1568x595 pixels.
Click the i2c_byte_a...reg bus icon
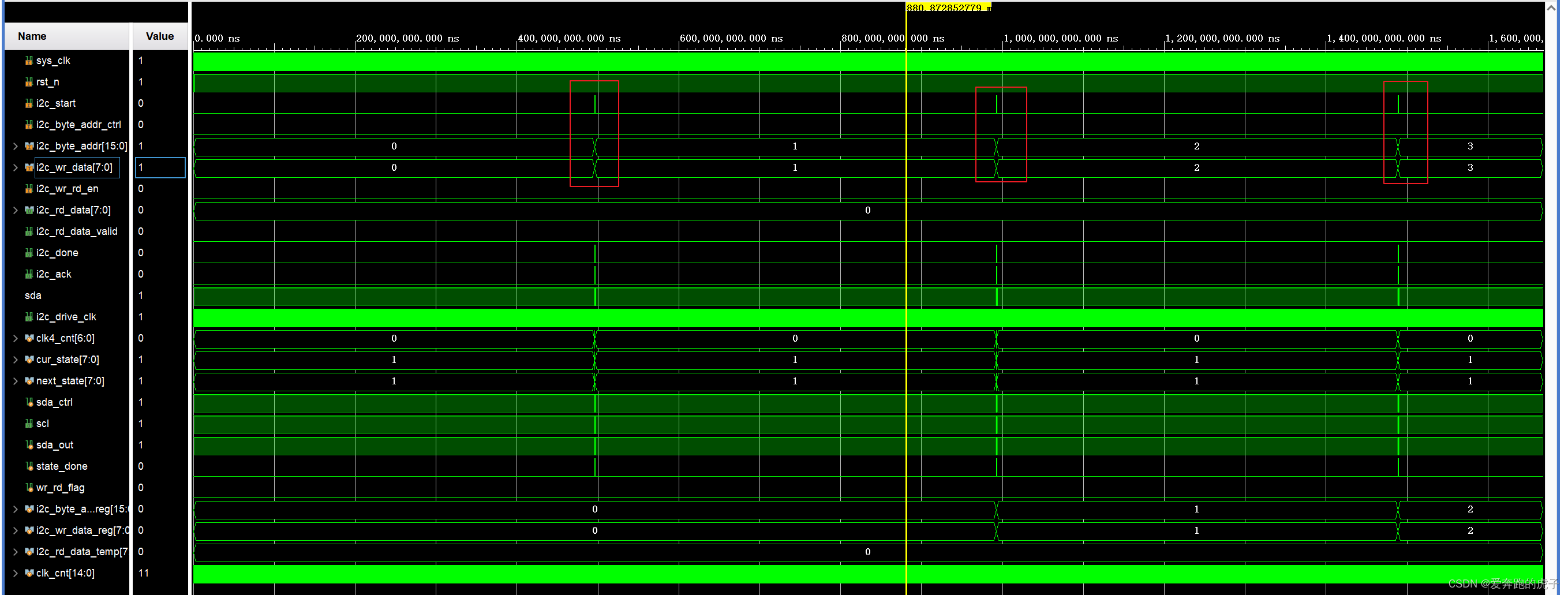tap(29, 509)
